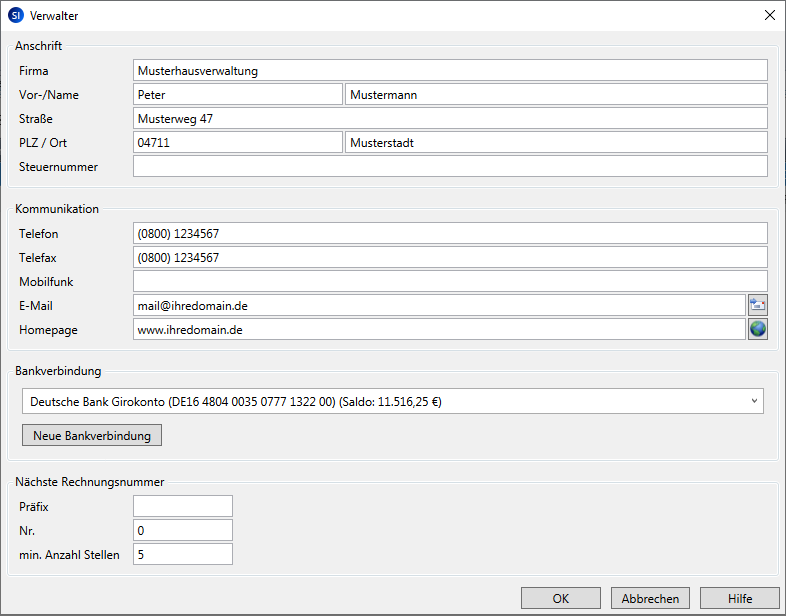The width and height of the screenshot is (786, 616).
Task: Click the Abbrechen button
Action: [x=650, y=598]
